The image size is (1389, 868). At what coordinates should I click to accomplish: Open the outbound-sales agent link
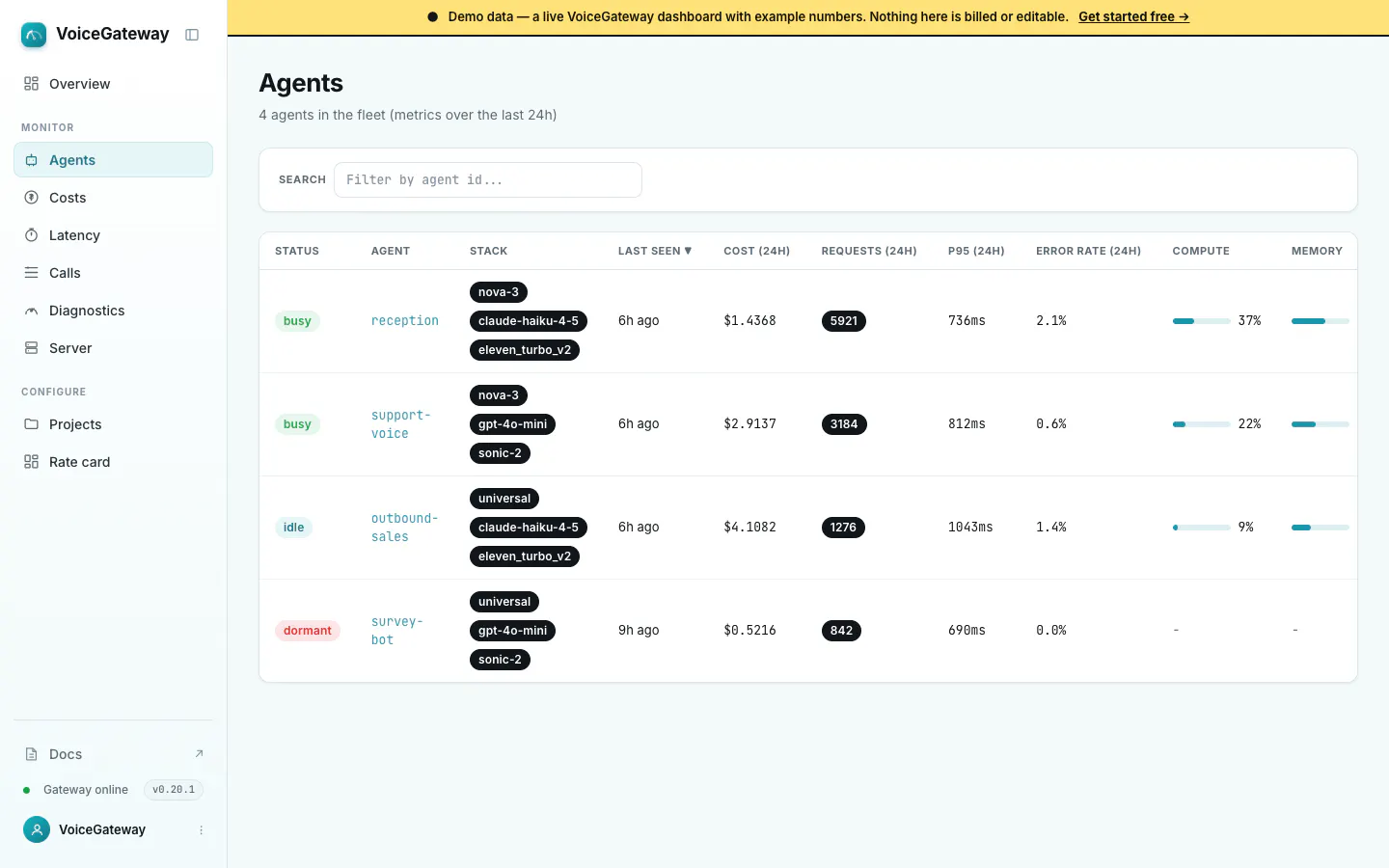tap(405, 528)
